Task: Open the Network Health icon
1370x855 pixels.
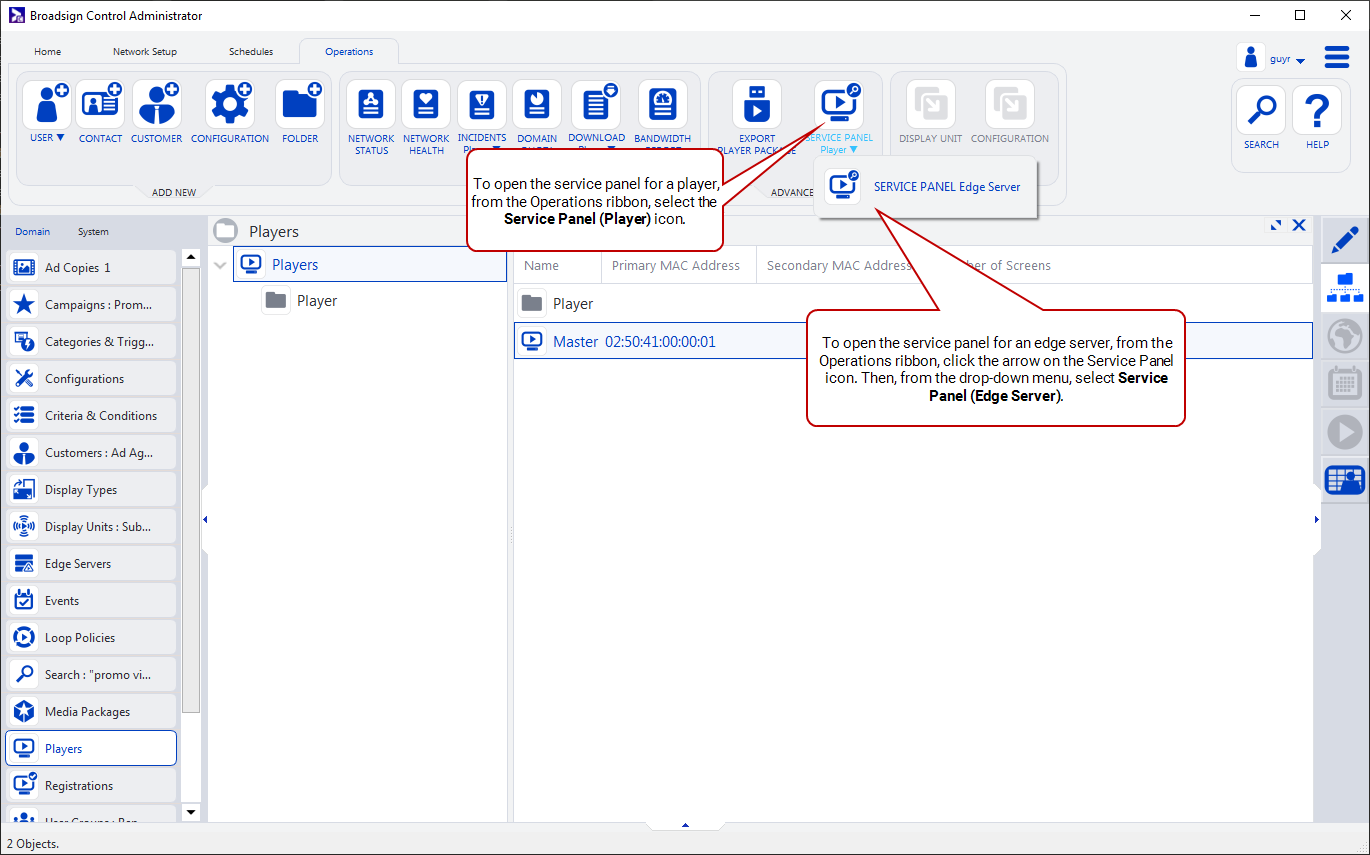Action: pos(426,106)
